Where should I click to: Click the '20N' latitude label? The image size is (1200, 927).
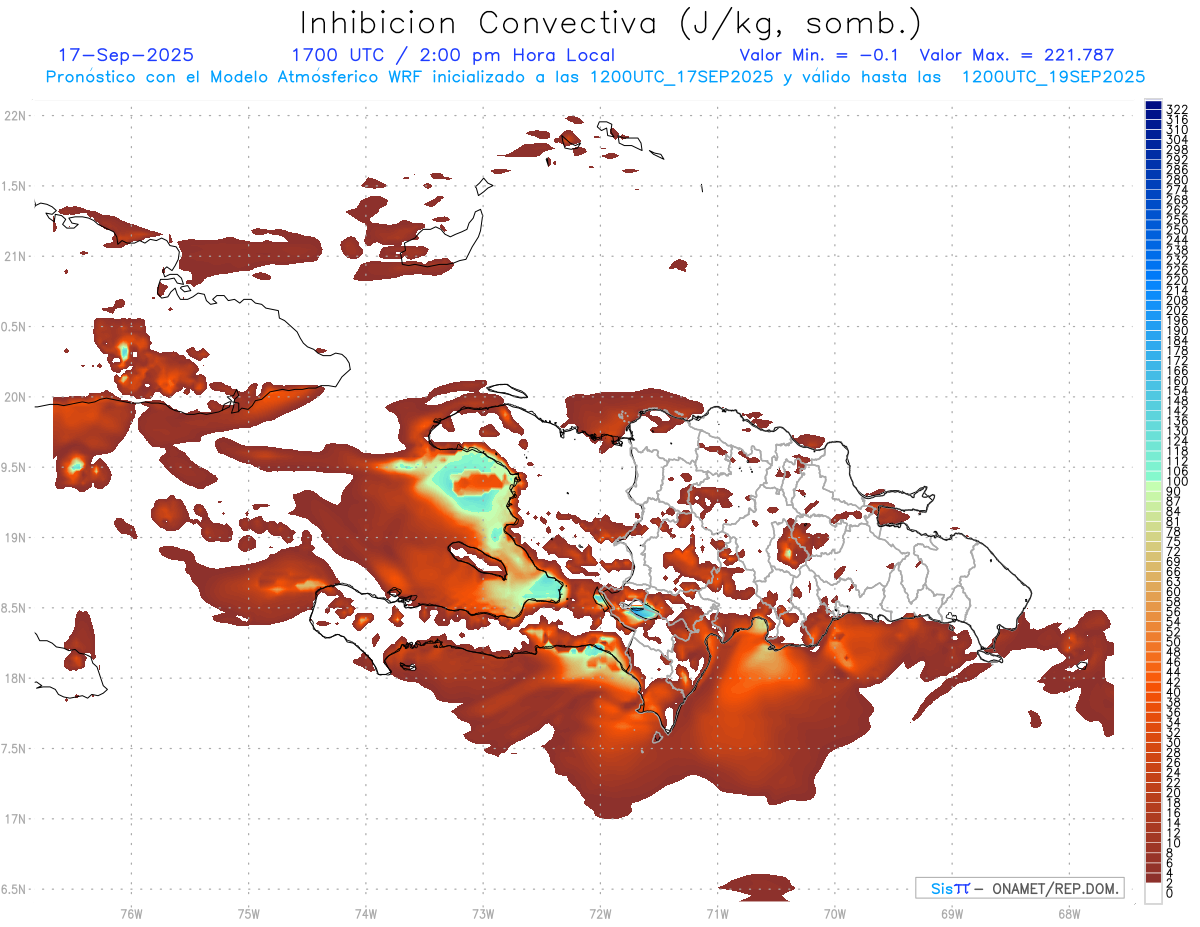coord(14,397)
